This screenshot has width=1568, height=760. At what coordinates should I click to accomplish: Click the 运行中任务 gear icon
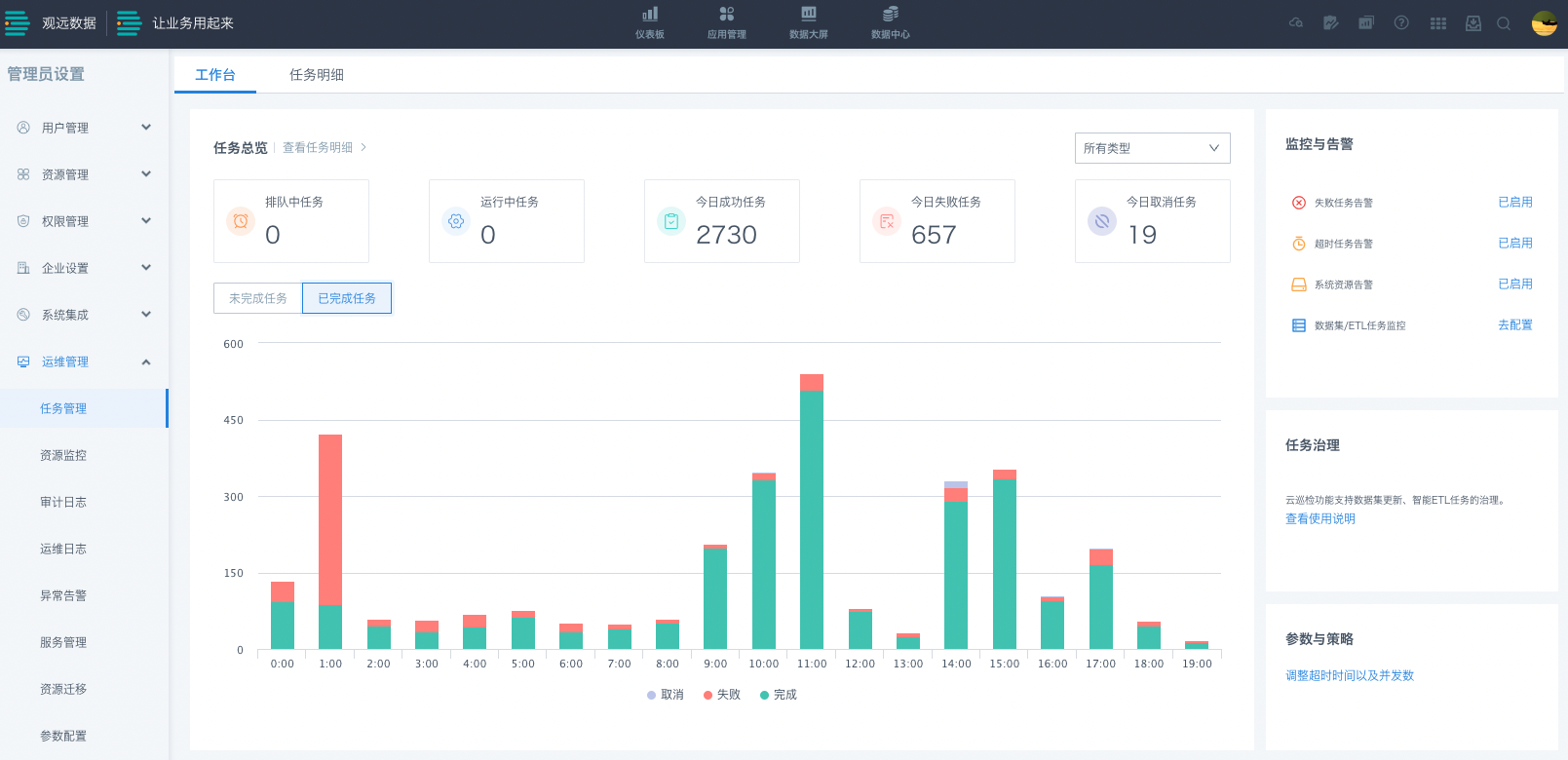[x=456, y=221]
